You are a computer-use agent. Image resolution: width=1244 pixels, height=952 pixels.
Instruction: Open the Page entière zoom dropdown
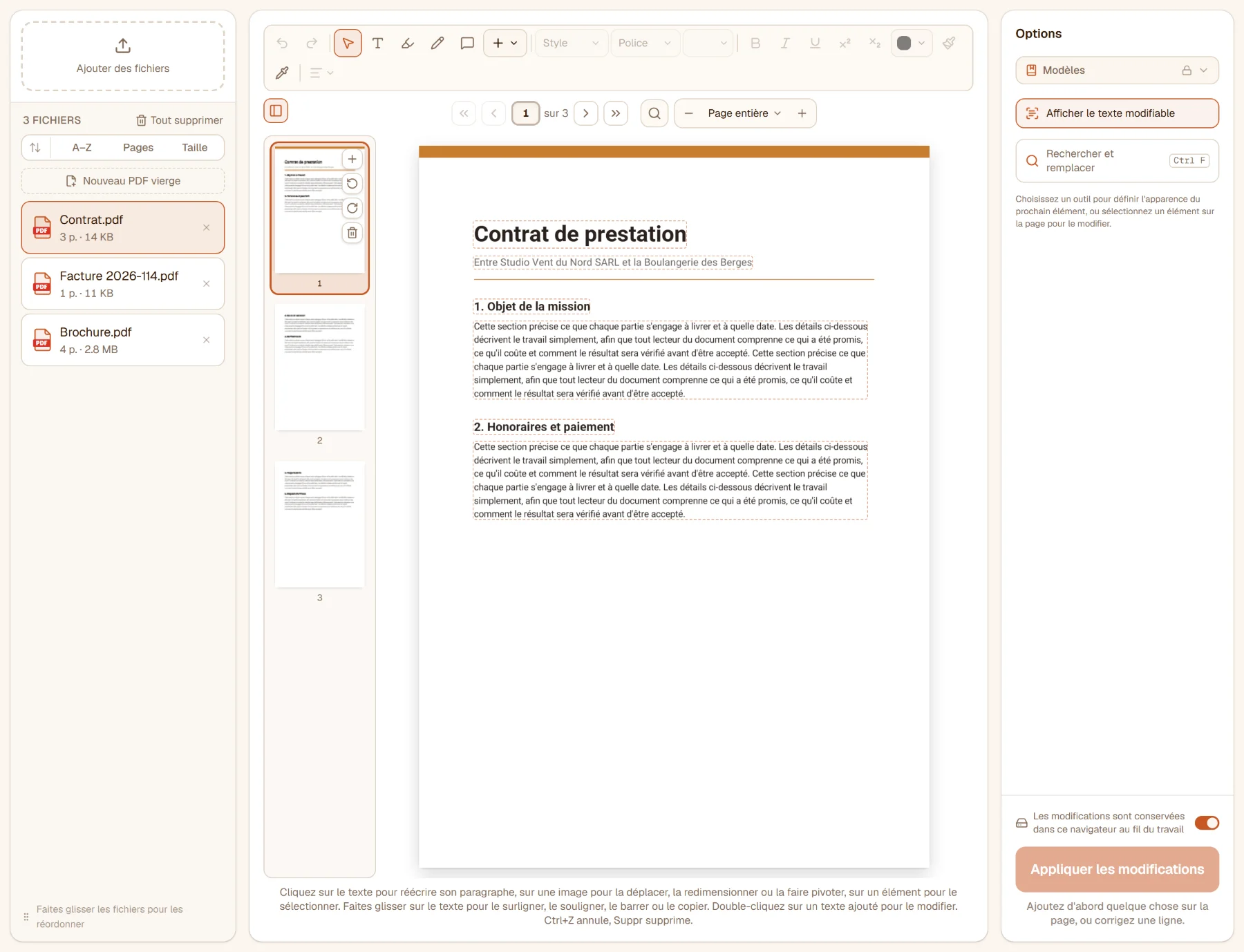(744, 113)
